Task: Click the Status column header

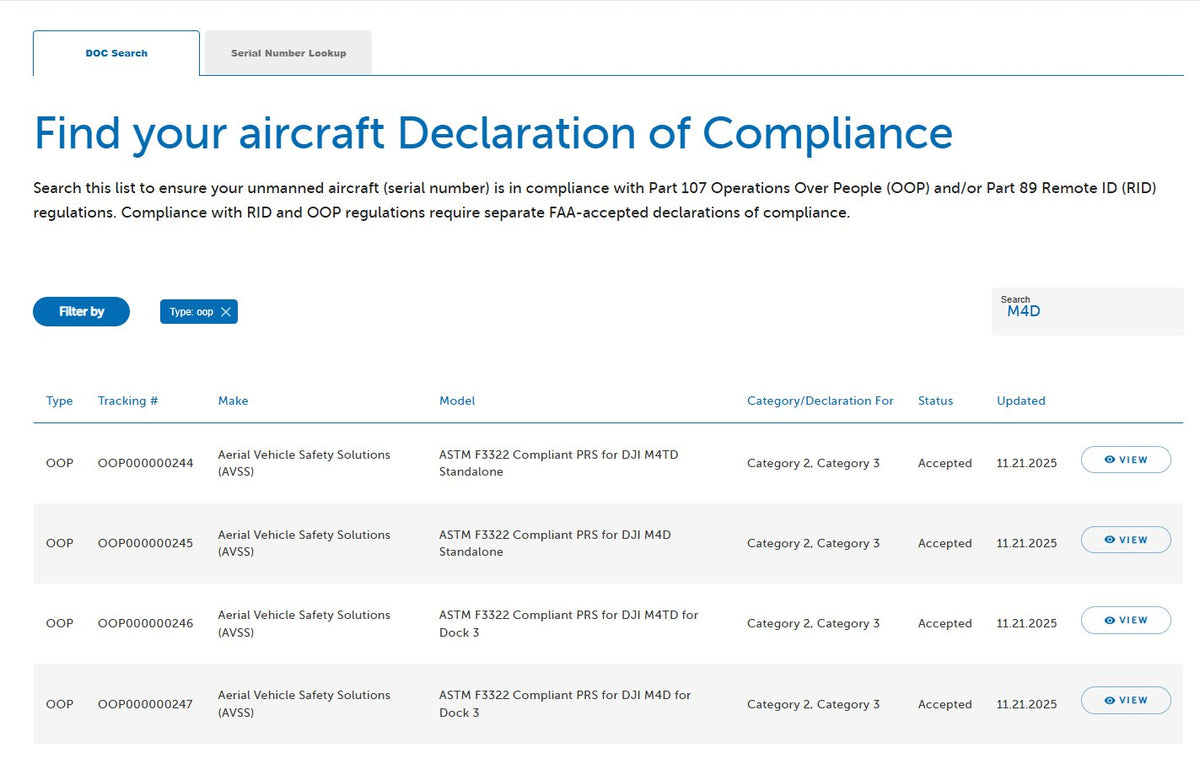Action: click(x=935, y=401)
